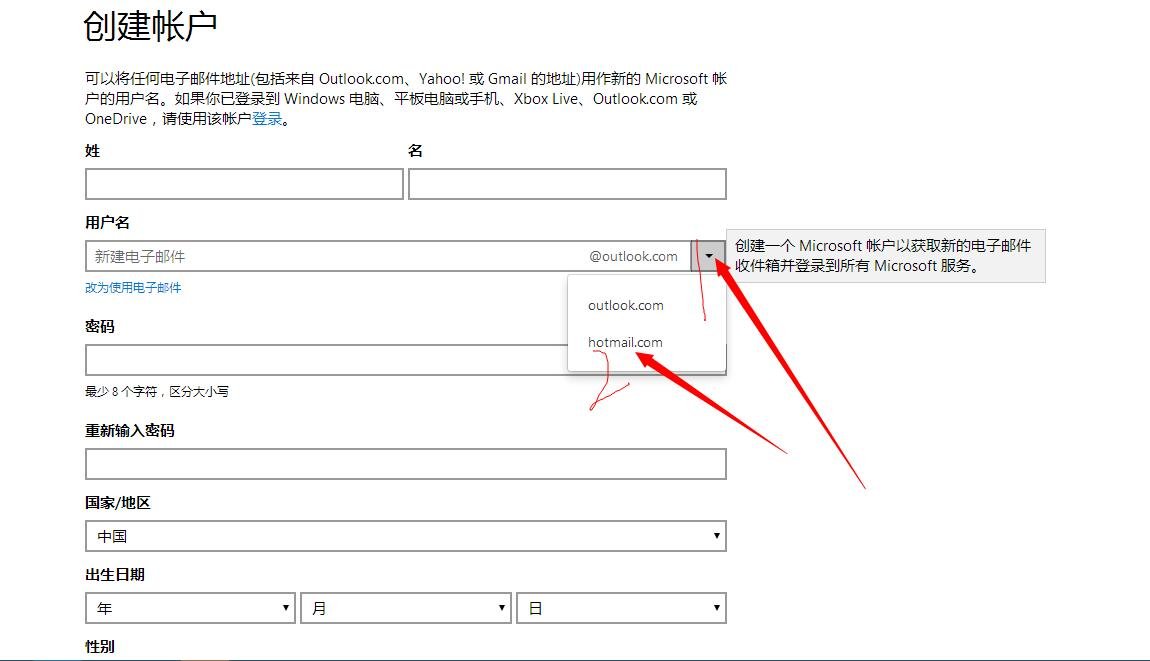Click the 创建帐户 page heading
This screenshot has height=661, width=1150.
151,27
